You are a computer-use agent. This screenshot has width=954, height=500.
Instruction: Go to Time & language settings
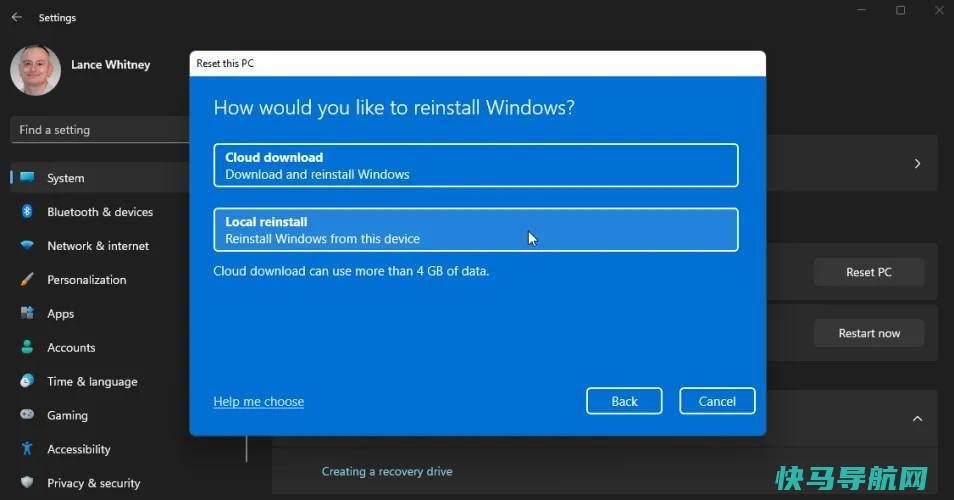[x=92, y=381]
